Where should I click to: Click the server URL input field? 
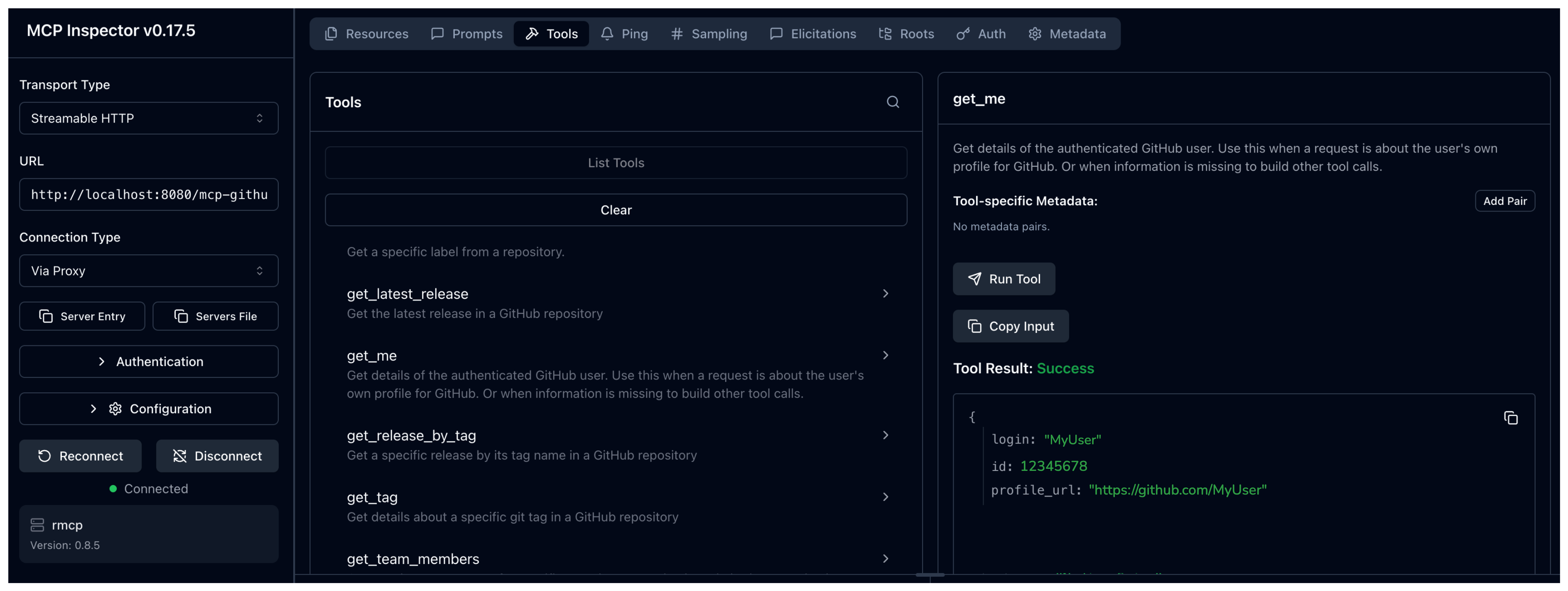click(149, 195)
